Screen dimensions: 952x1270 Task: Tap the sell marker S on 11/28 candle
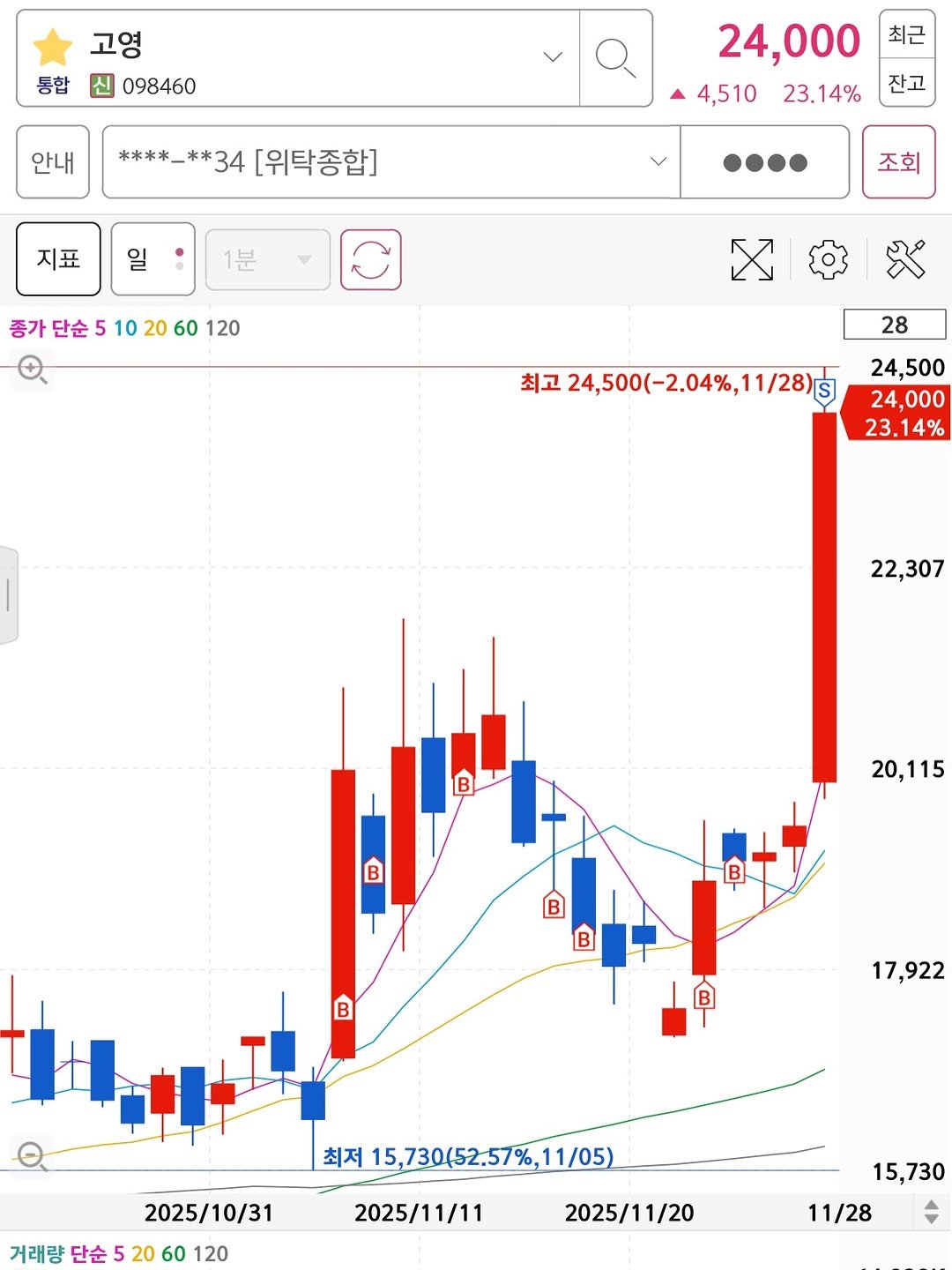(x=824, y=391)
